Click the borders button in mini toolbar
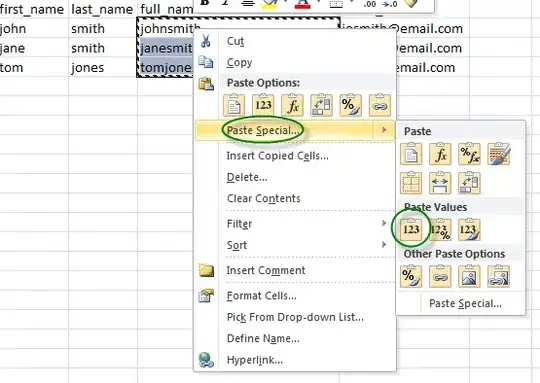The height and width of the screenshot is (383, 540). (x=336, y=4)
